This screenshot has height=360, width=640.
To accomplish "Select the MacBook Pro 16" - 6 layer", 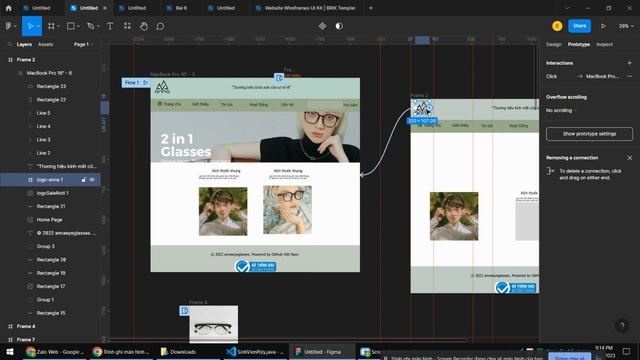I will point(49,73).
